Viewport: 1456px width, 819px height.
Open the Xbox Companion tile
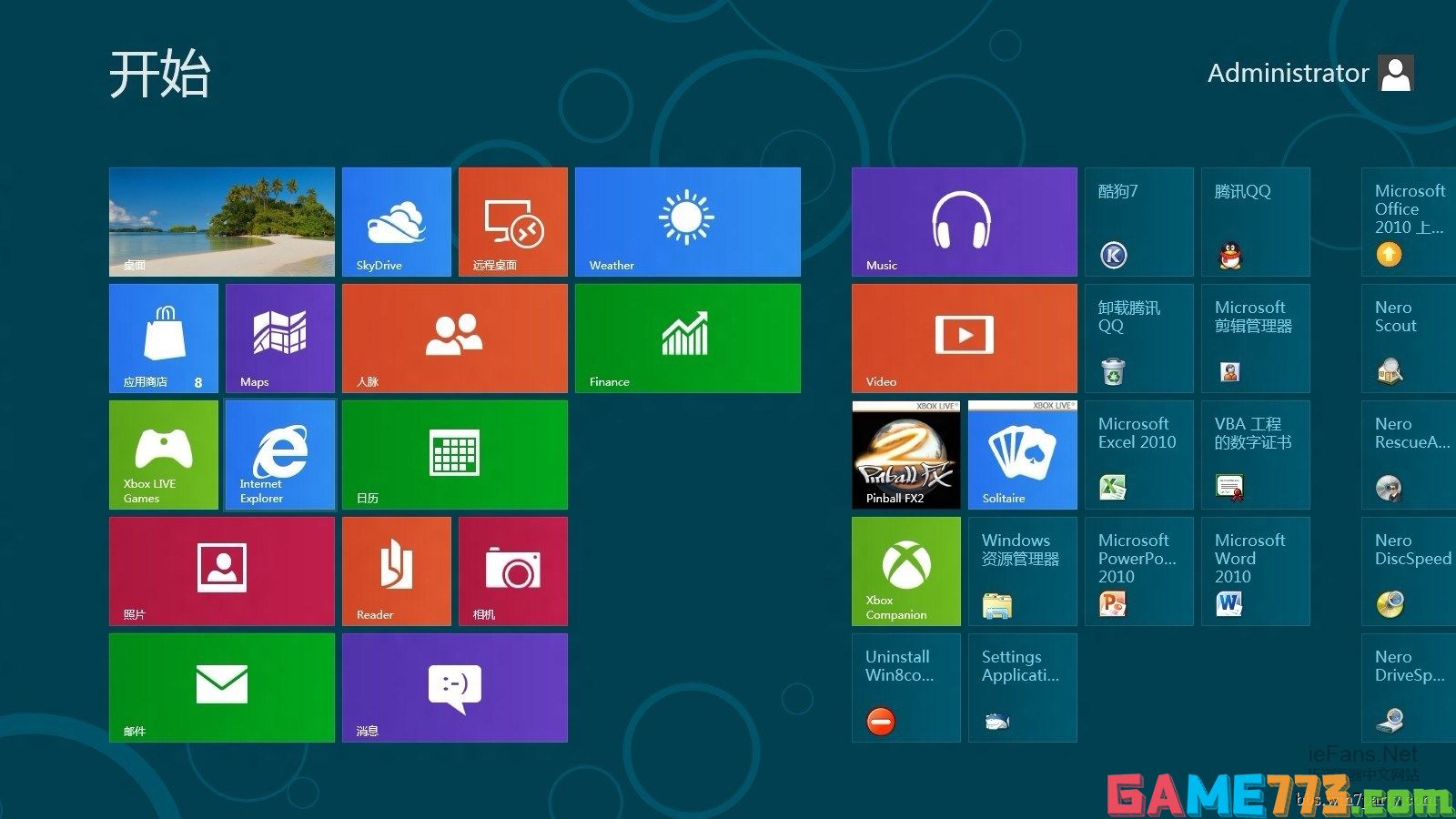pos(906,571)
